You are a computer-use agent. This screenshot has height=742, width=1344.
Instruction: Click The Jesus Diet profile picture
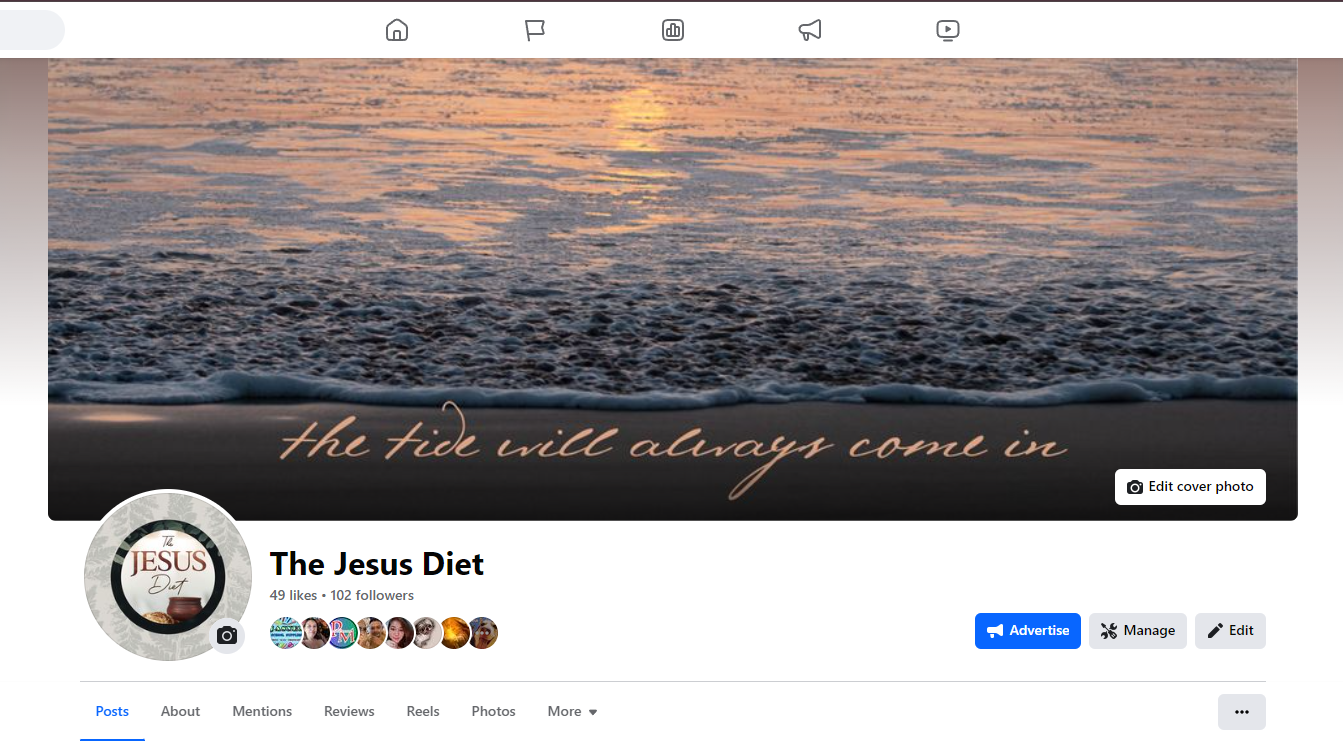point(168,575)
